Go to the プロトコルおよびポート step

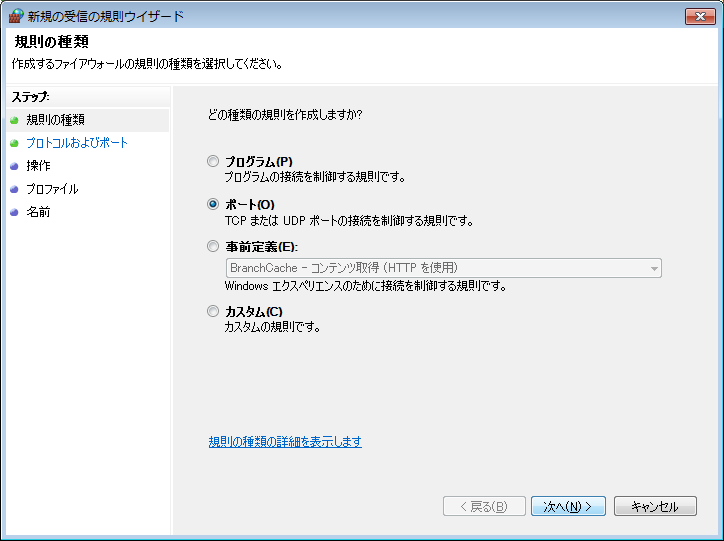click(77, 143)
